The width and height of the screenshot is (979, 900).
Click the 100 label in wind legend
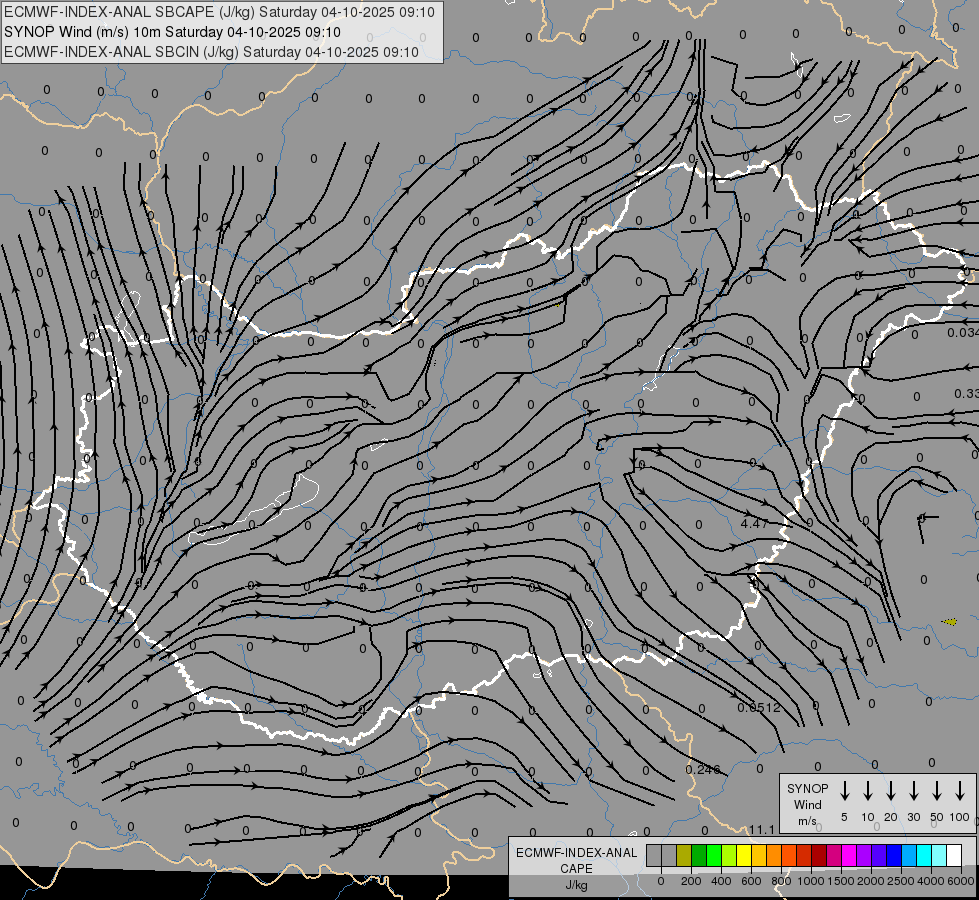click(960, 817)
